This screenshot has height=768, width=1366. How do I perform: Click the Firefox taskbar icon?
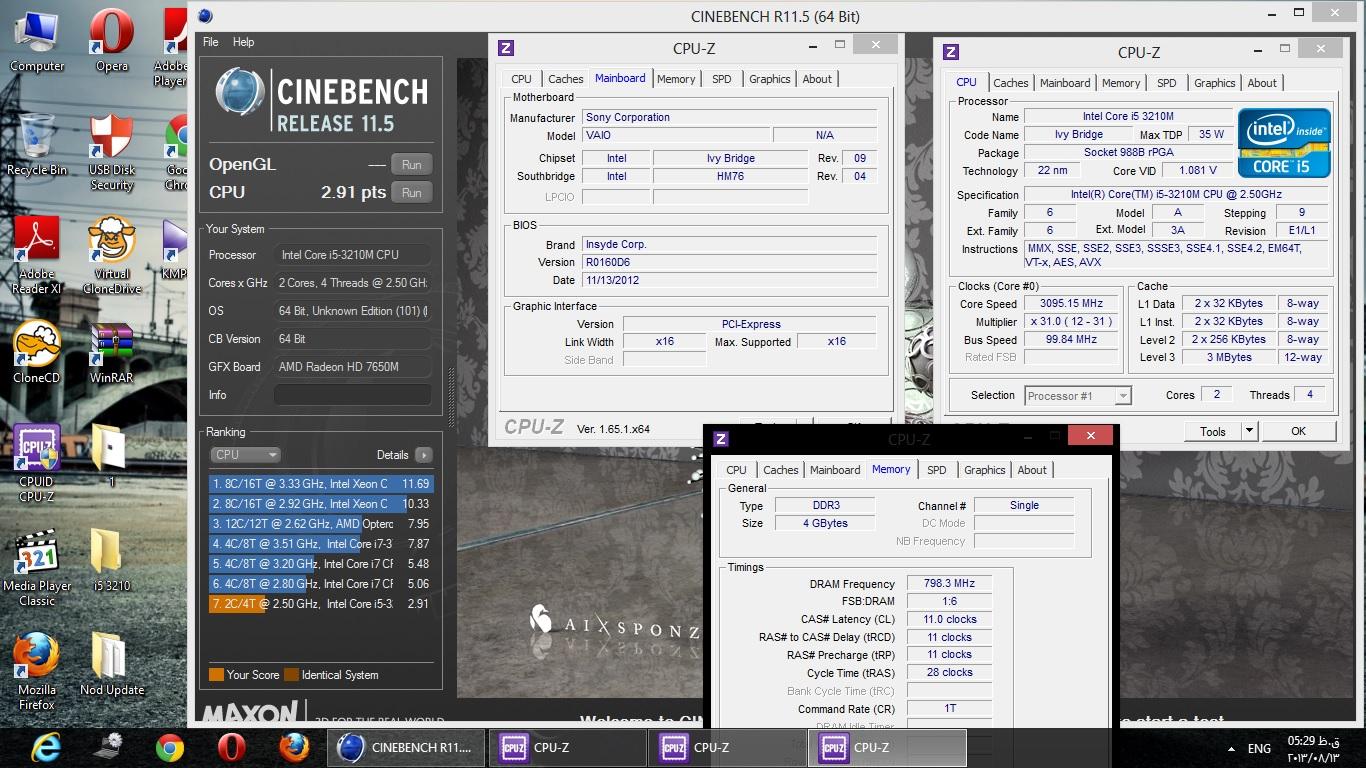(x=294, y=747)
